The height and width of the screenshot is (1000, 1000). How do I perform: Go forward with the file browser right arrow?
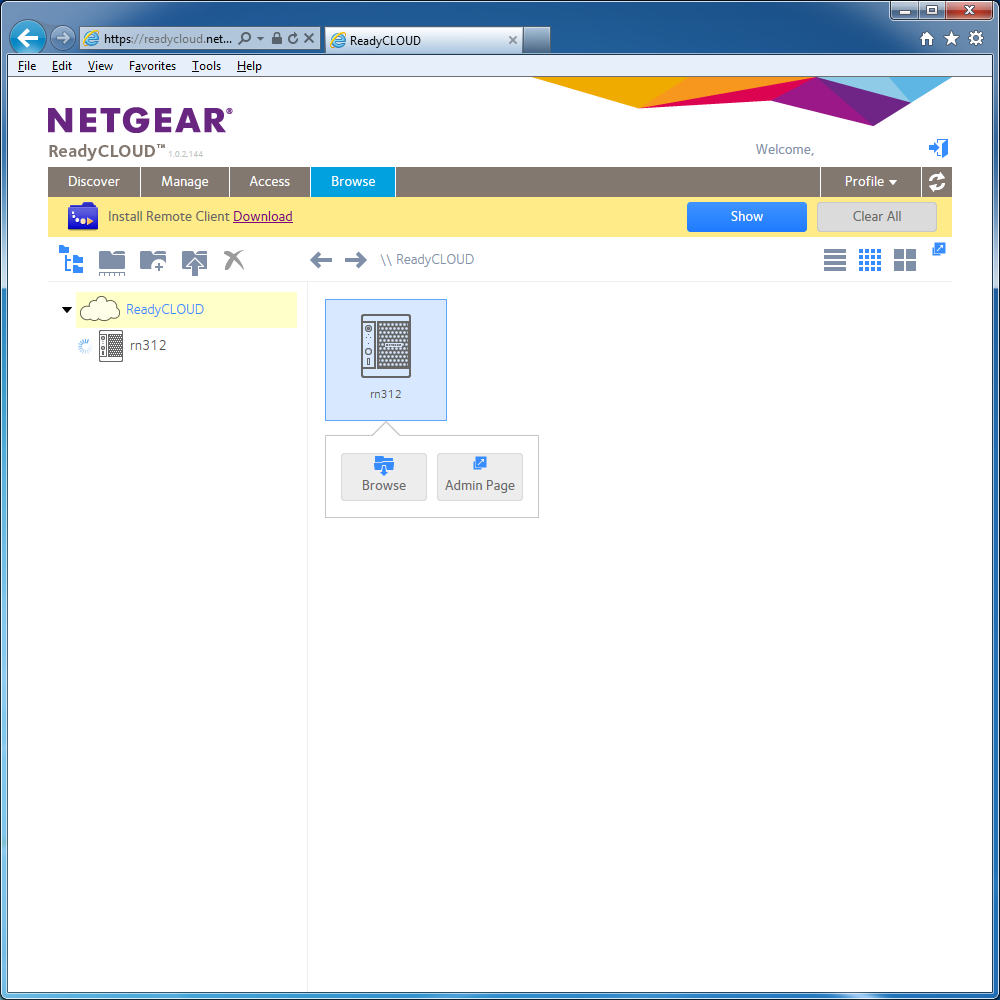coord(356,260)
